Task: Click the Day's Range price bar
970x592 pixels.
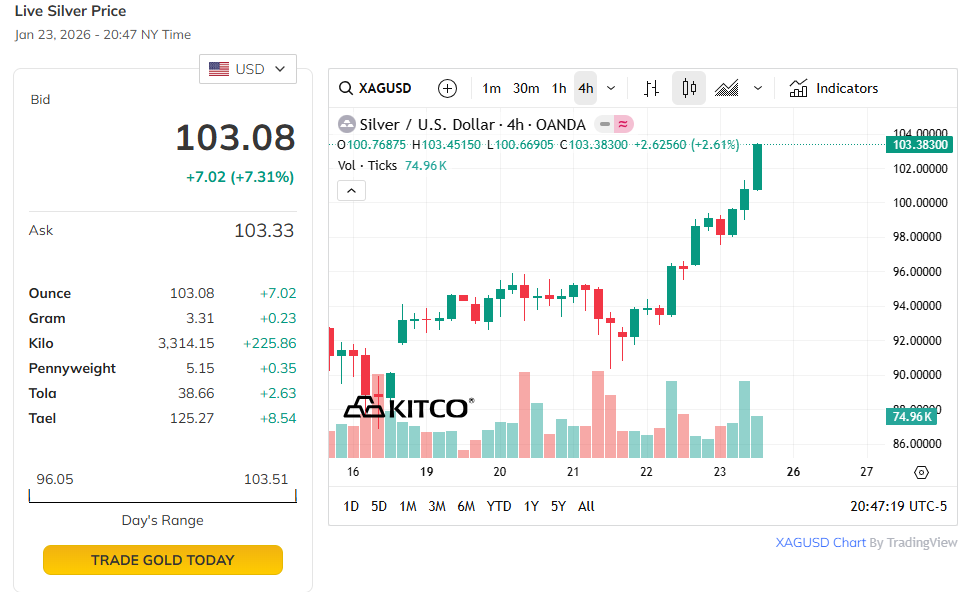Action: tap(163, 496)
